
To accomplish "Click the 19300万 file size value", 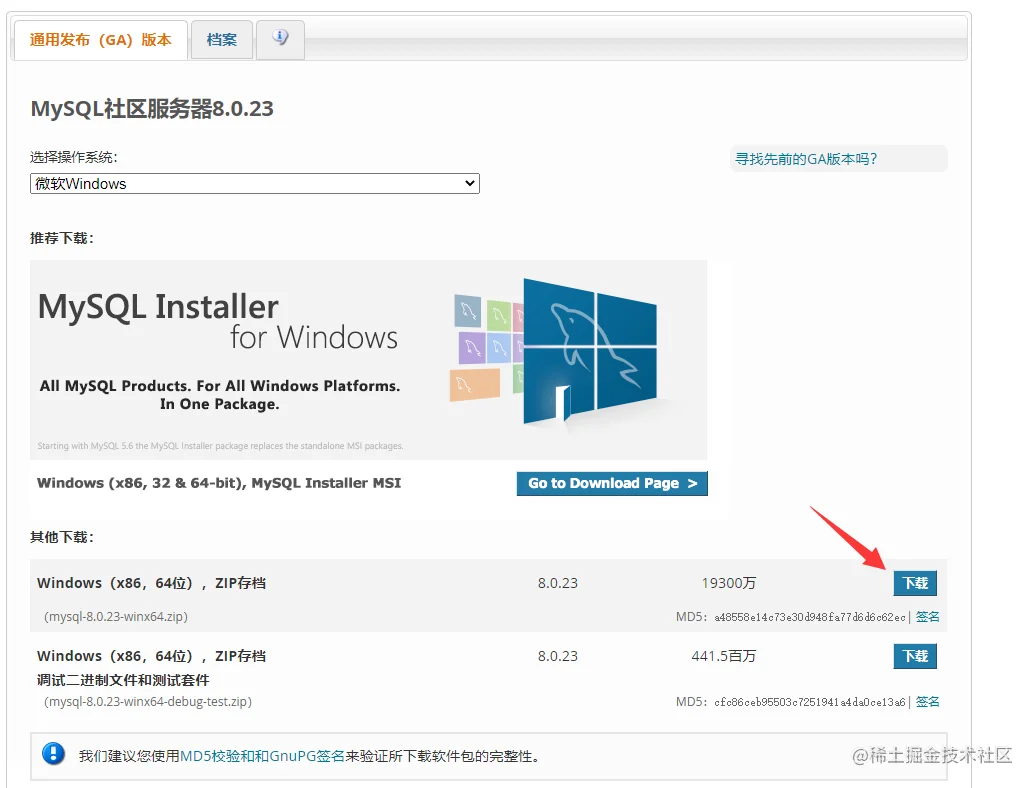I will pos(729,583).
